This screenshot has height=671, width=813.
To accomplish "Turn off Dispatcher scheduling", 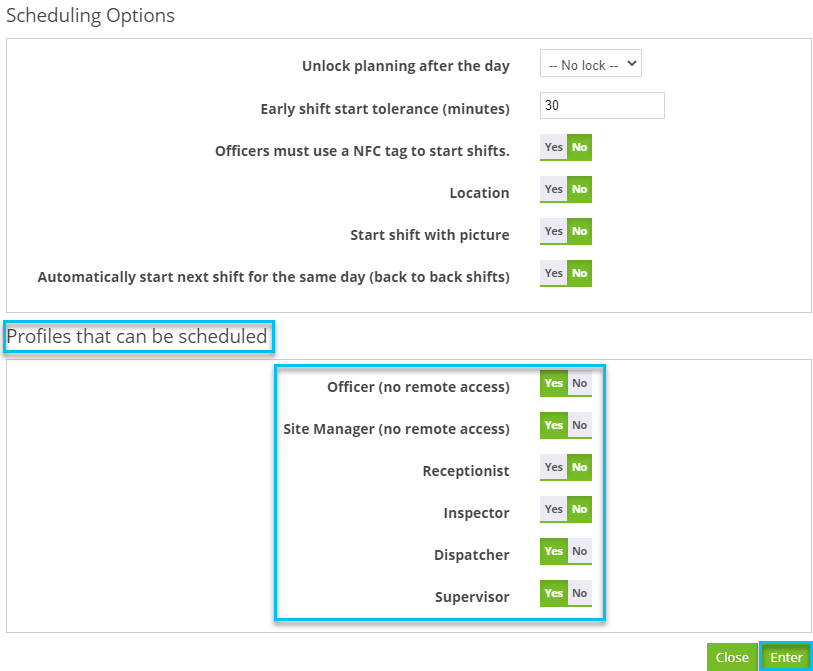I will coord(579,551).
